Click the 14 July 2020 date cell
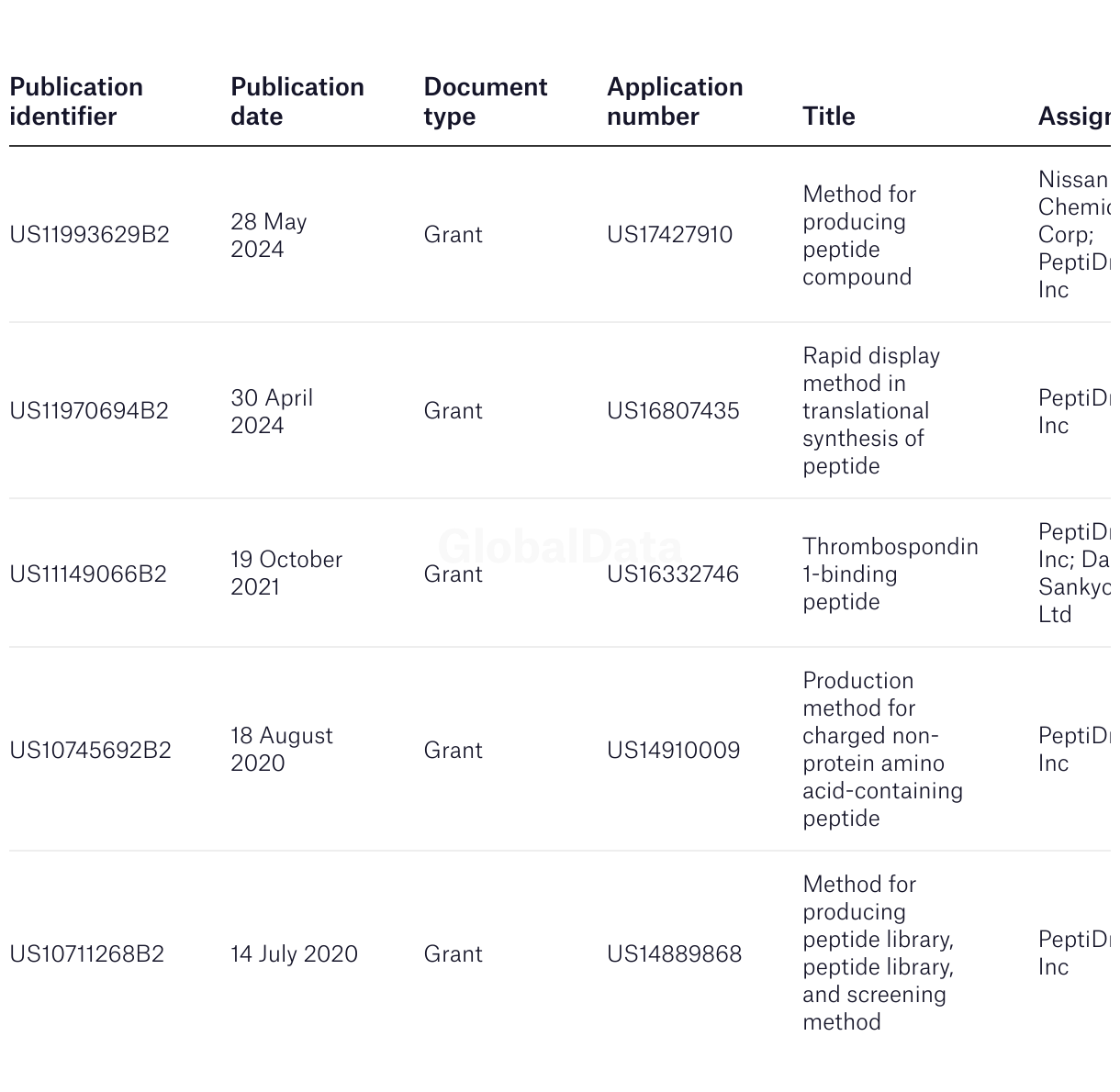The image size is (1120, 1092). (x=294, y=954)
